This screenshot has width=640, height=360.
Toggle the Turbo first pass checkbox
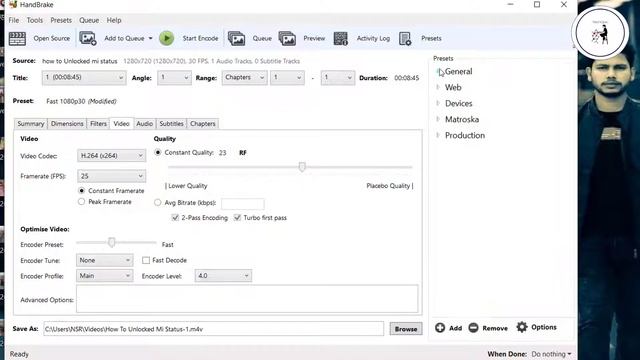pos(237,218)
